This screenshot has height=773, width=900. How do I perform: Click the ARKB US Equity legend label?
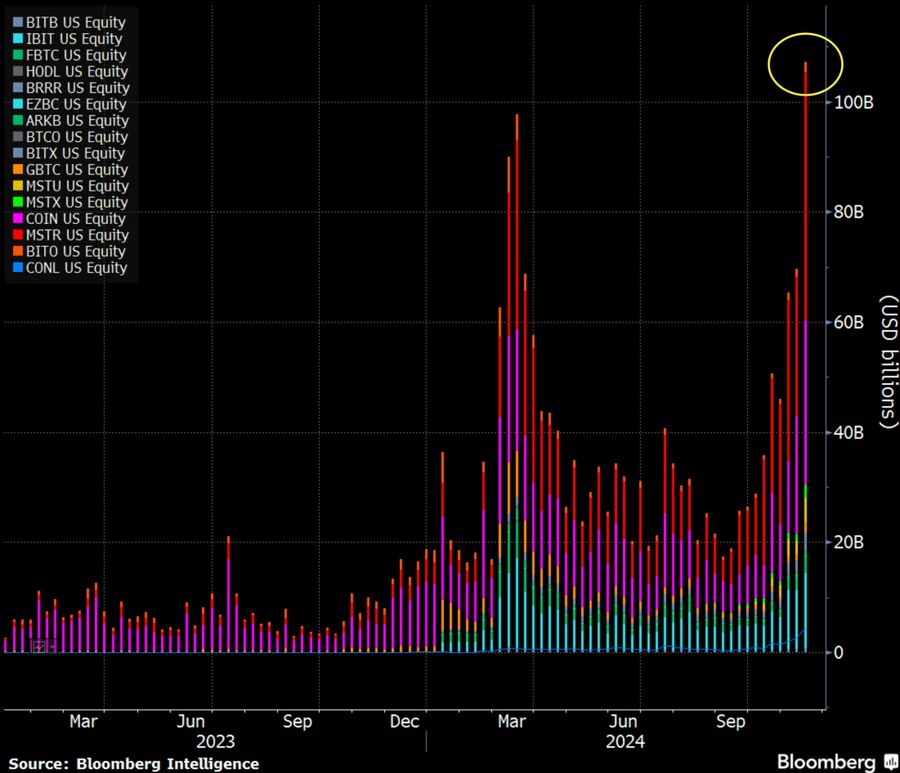tap(76, 121)
